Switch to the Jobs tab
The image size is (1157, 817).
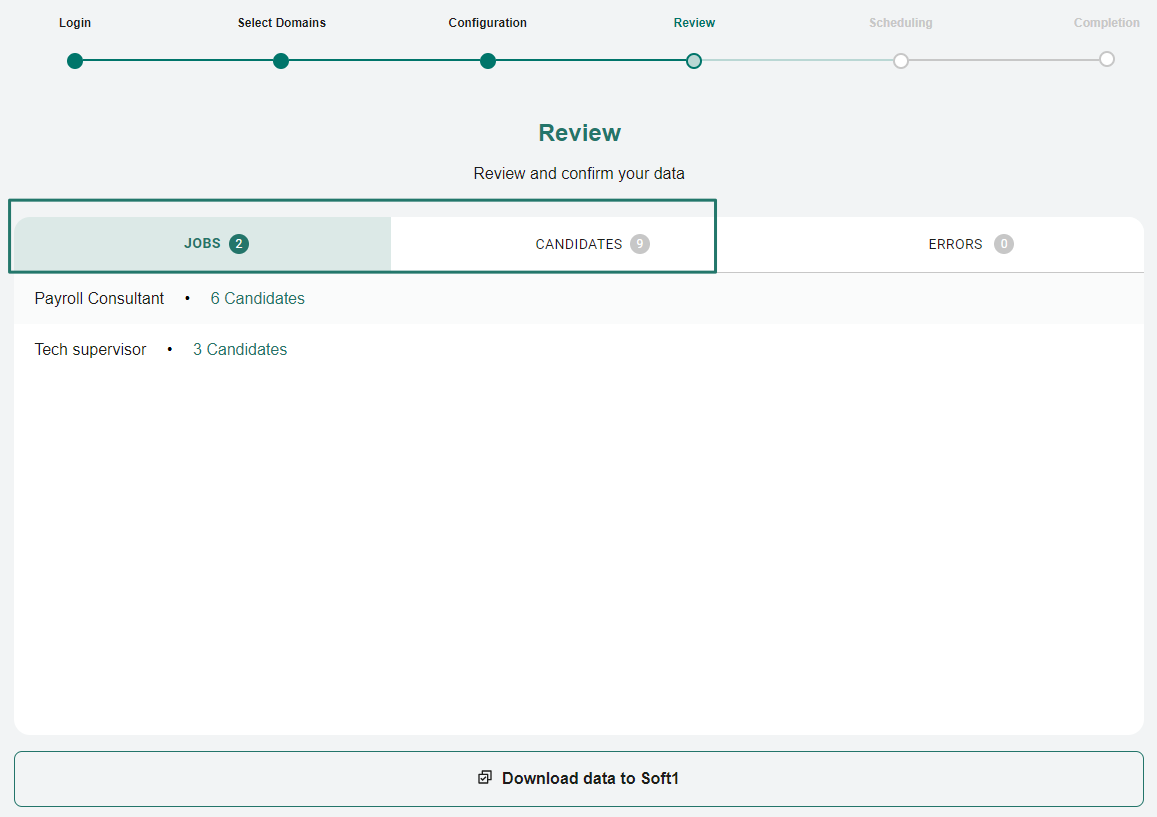coord(202,244)
